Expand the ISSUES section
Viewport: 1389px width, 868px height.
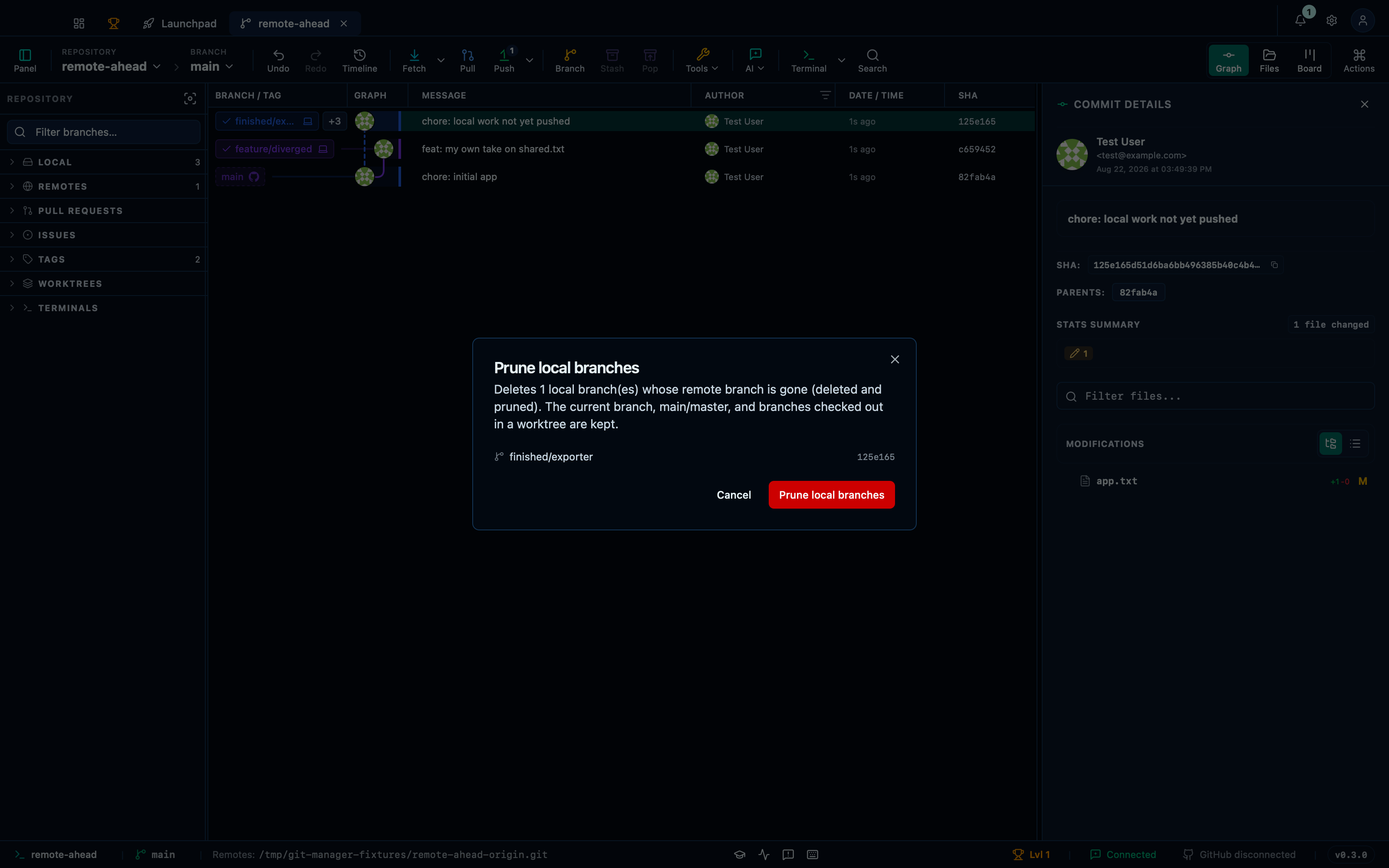pos(103,235)
